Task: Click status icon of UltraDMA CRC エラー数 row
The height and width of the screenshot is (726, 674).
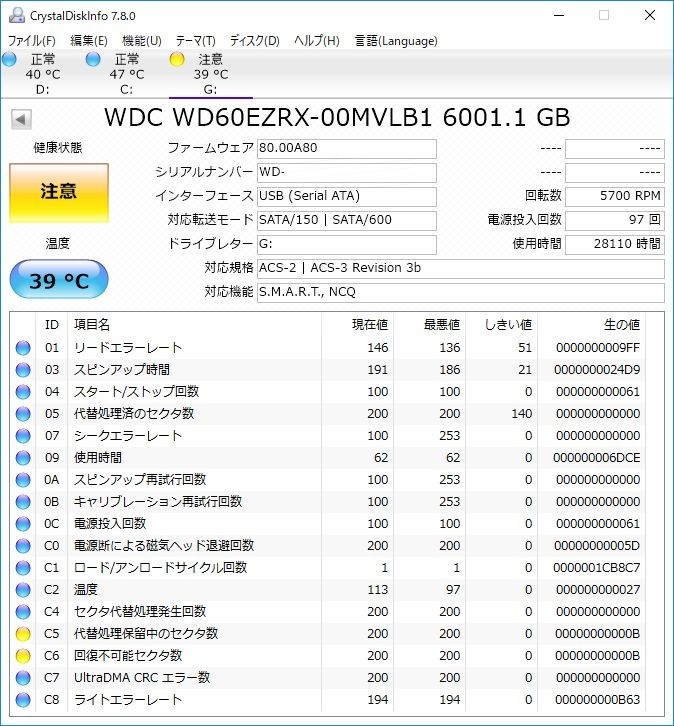Action: pyautogui.click(x=23, y=678)
